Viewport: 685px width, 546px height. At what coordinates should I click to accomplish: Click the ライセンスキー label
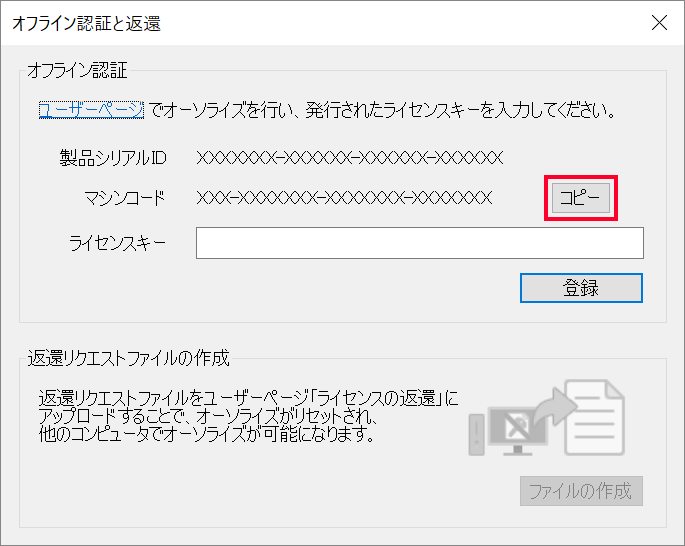(x=118, y=243)
